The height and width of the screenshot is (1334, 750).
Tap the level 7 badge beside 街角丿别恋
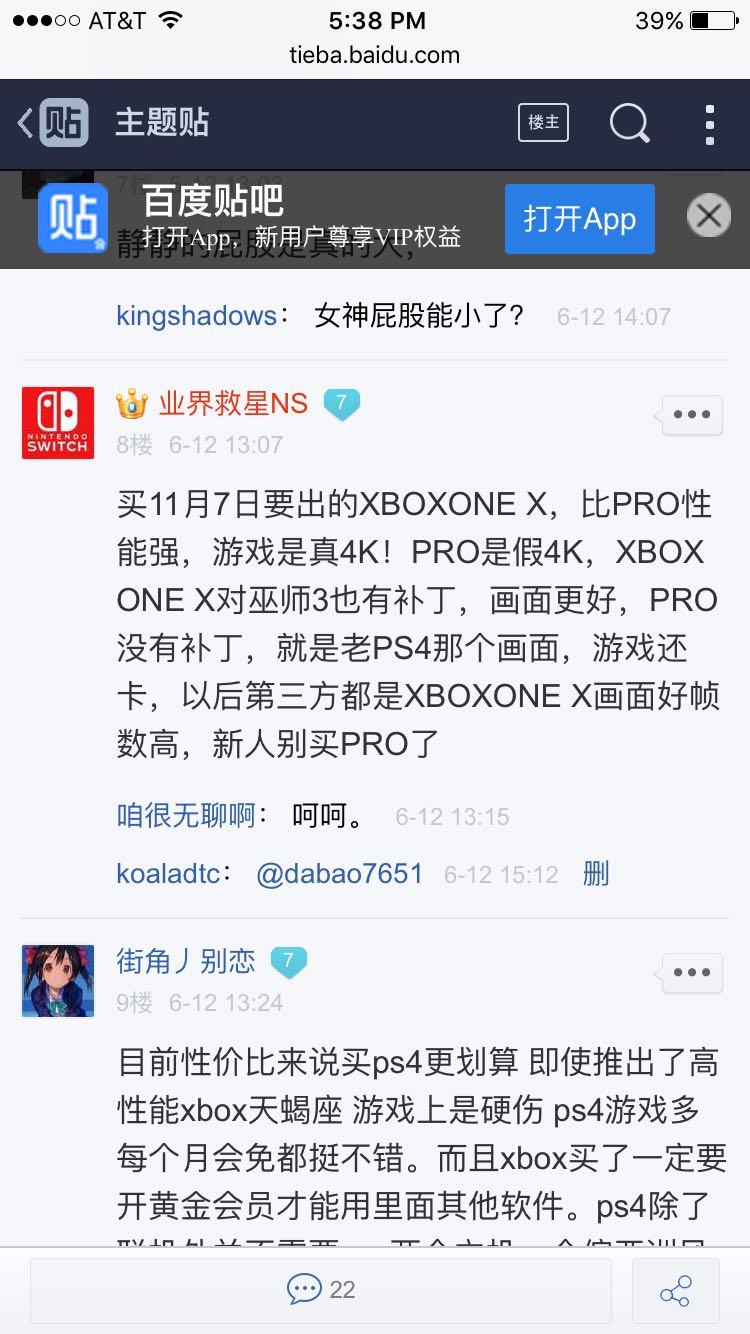[288, 962]
